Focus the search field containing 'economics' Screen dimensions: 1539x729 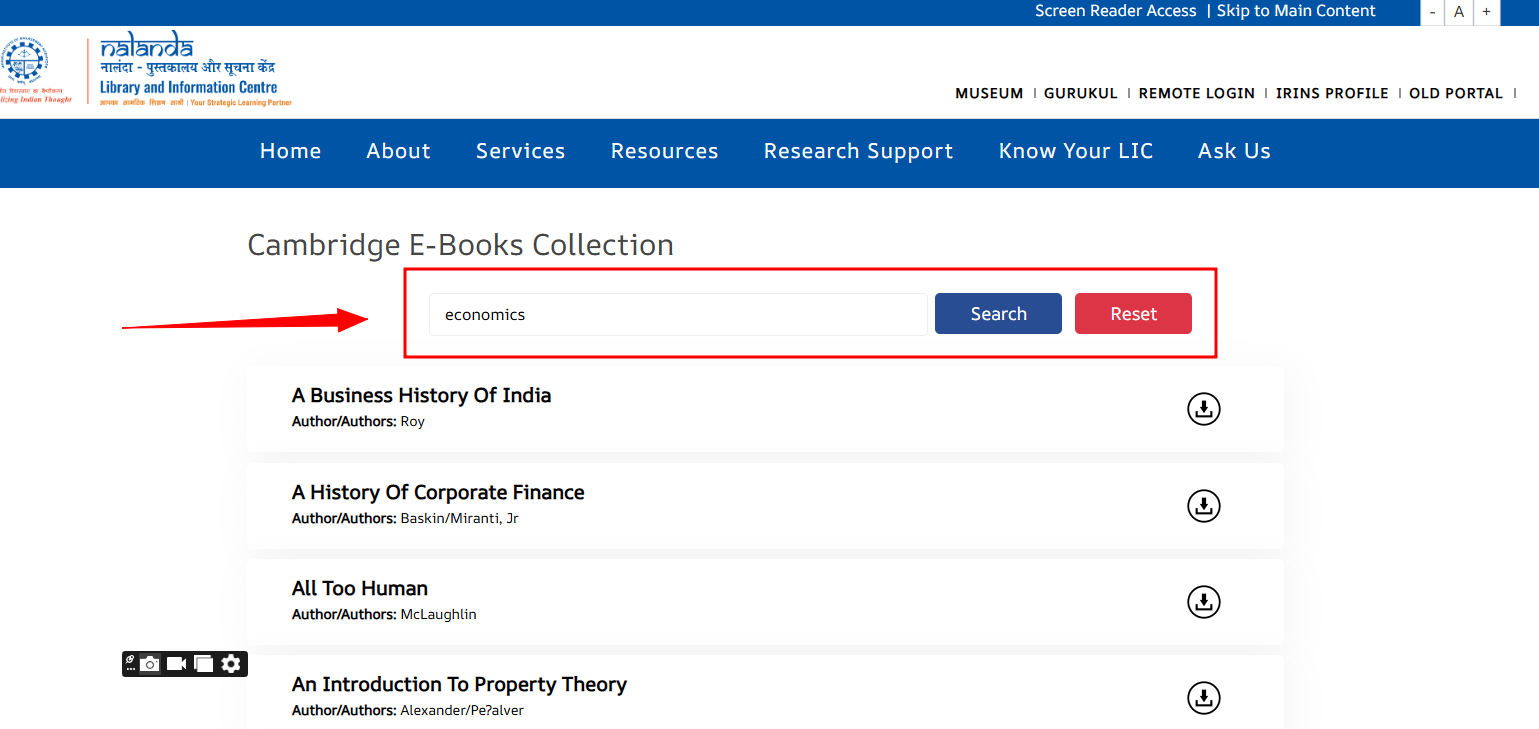[x=678, y=314]
